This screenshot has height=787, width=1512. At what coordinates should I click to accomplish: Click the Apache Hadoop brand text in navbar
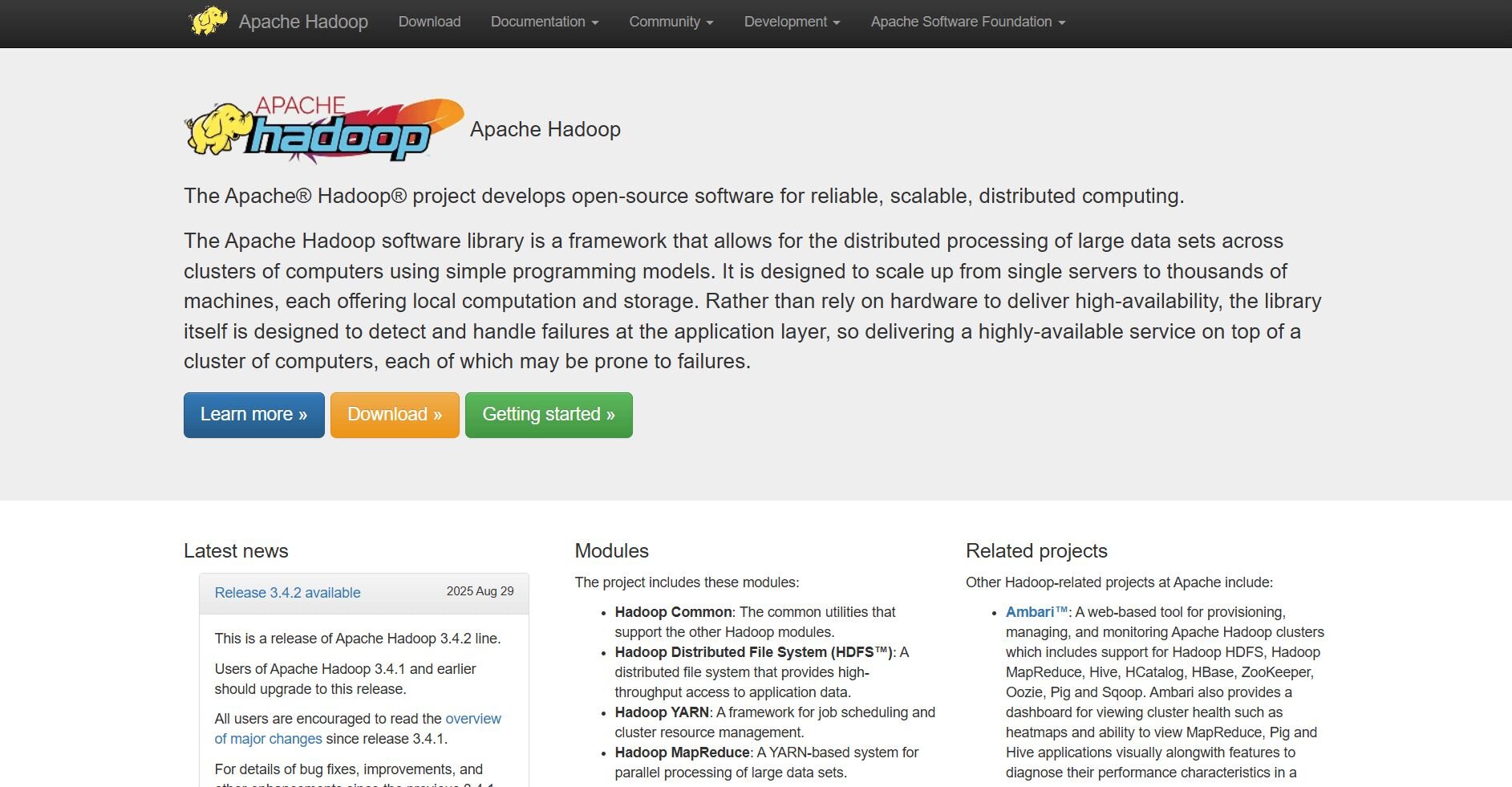[303, 22]
